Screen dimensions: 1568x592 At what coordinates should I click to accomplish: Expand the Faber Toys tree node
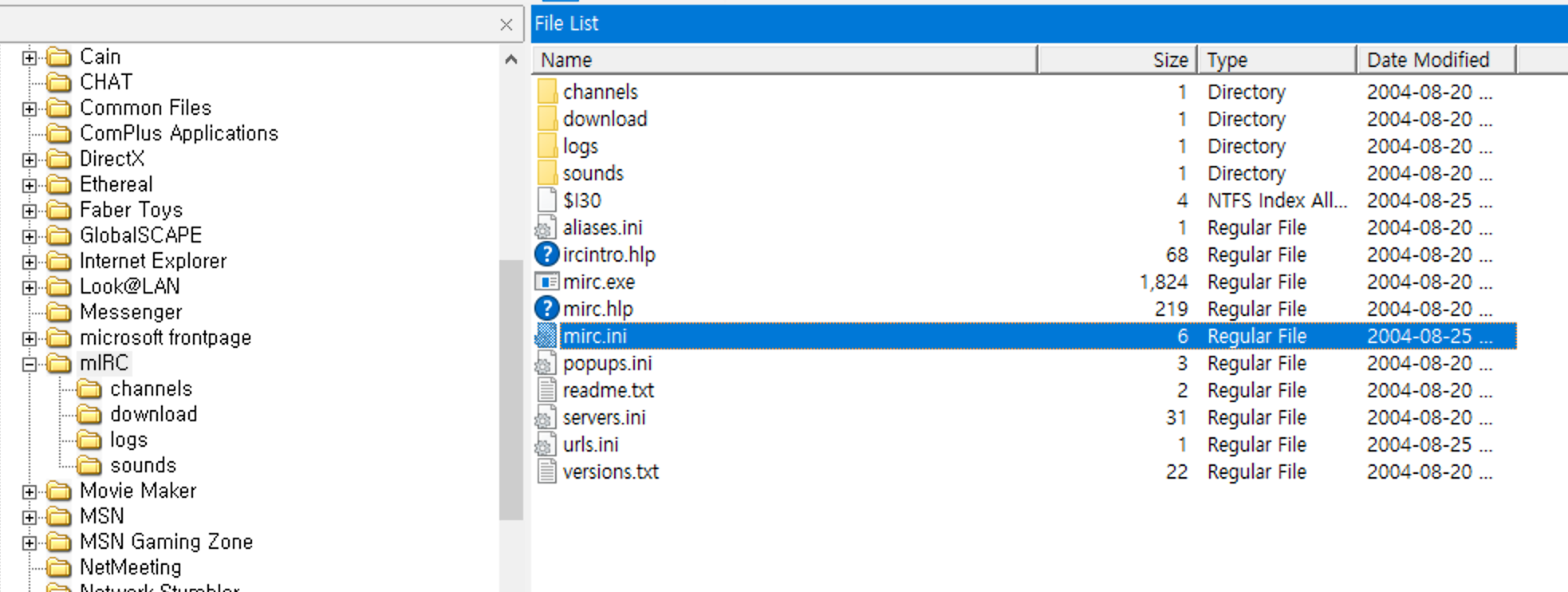30,211
